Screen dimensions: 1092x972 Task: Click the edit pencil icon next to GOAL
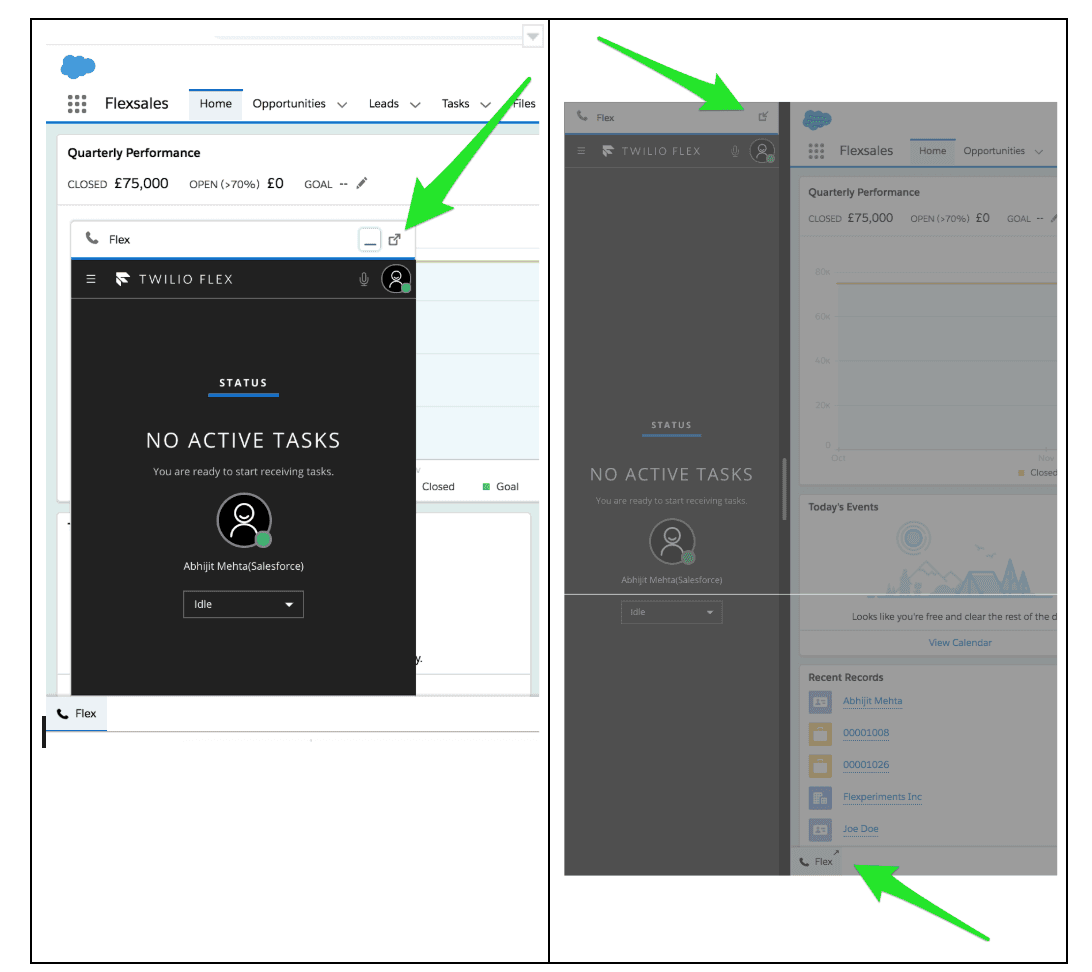pos(360,184)
